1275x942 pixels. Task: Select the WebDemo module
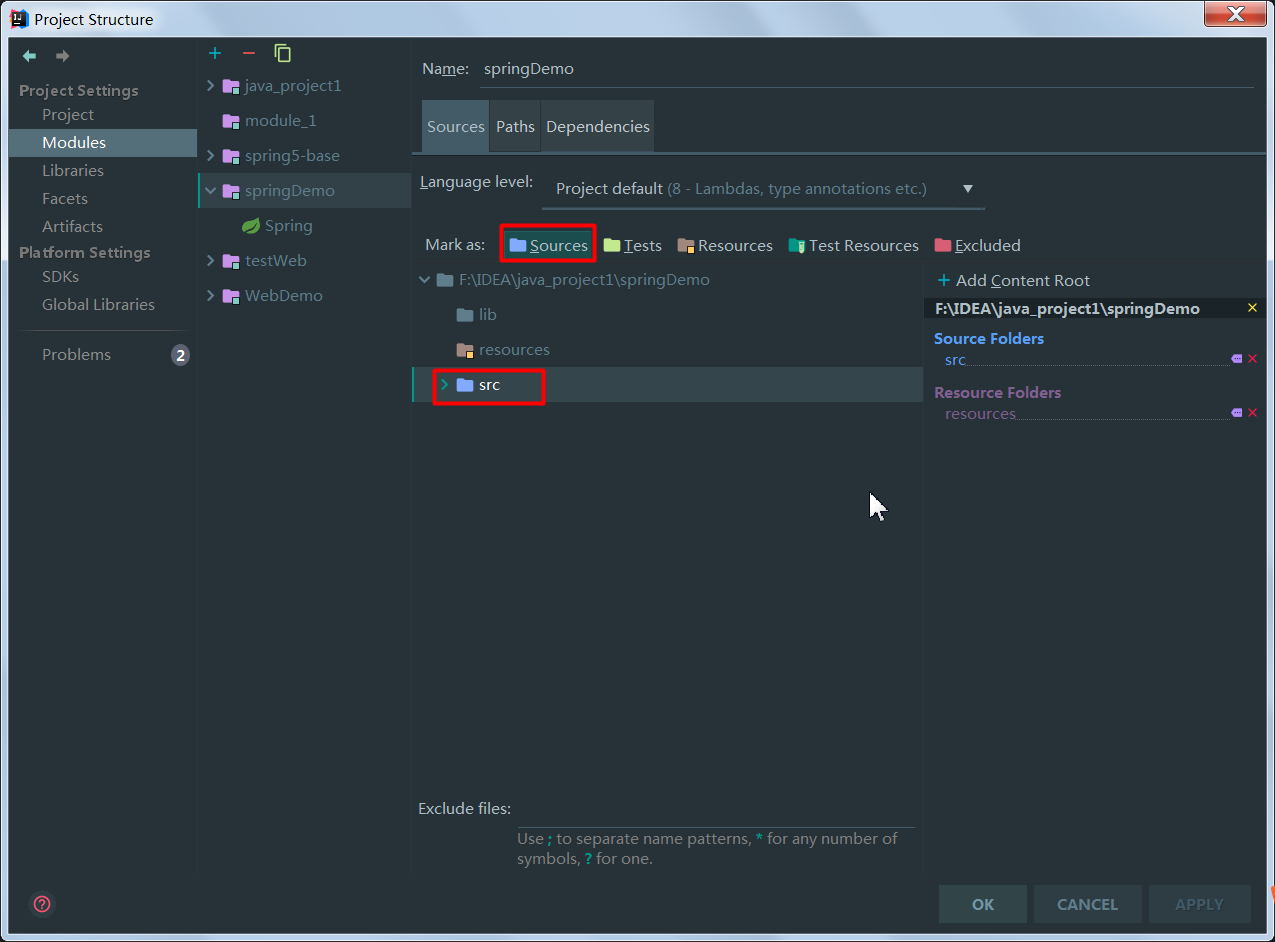pyautogui.click(x=284, y=296)
